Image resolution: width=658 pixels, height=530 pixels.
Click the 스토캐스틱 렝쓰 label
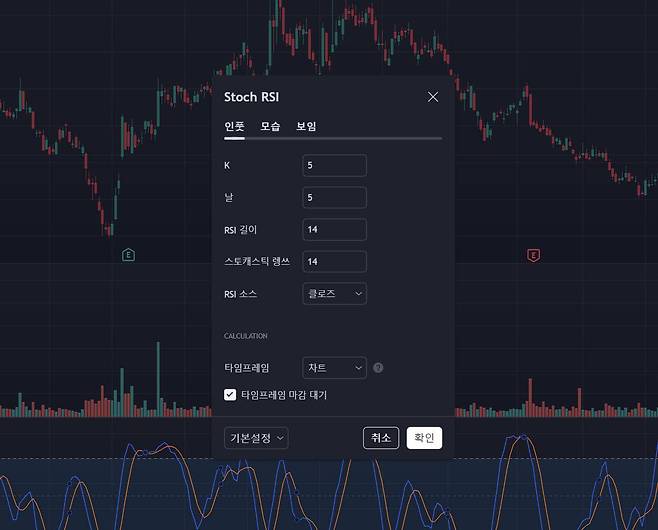257,262
